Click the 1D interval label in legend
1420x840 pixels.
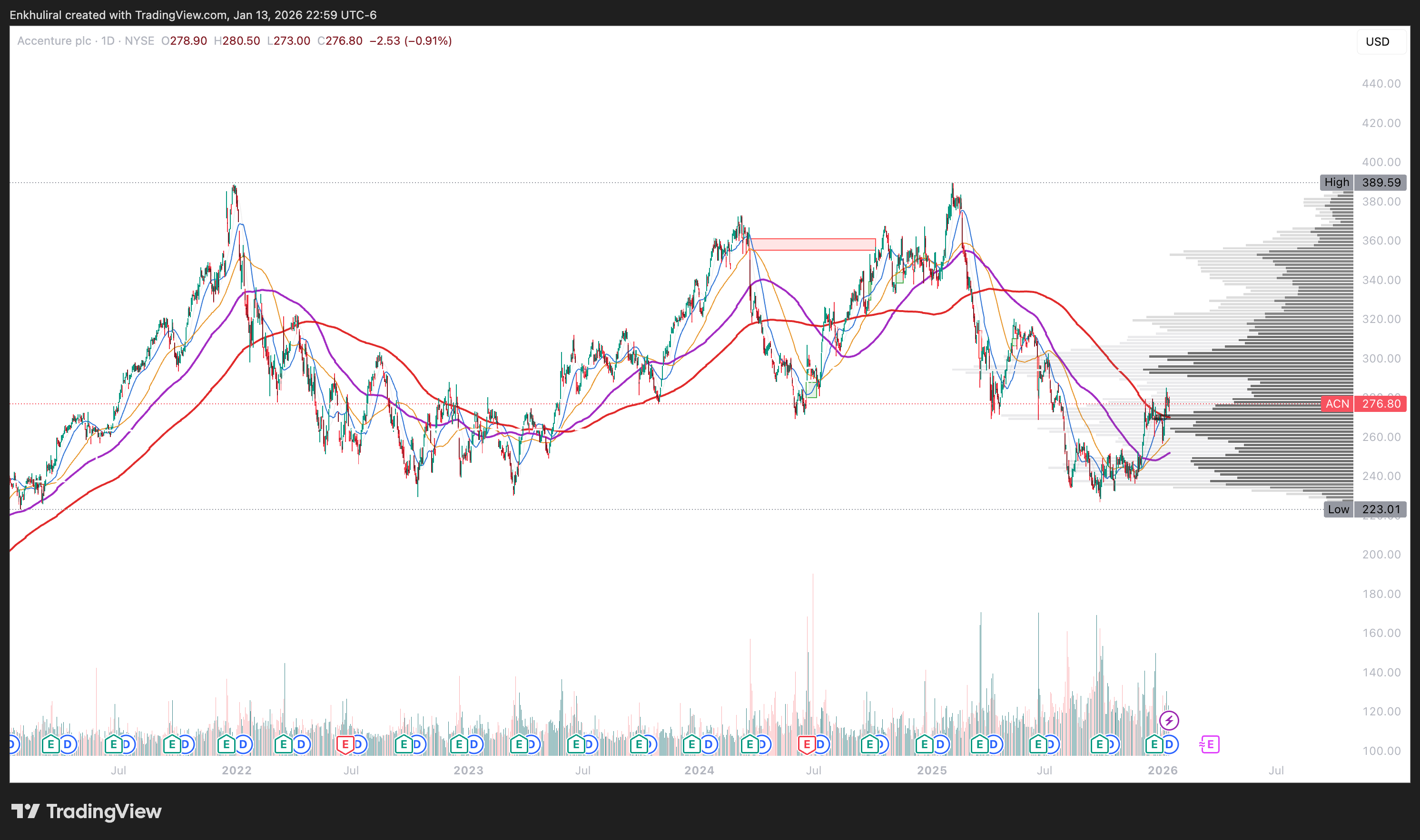pyautogui.click(x=108, y=41)
